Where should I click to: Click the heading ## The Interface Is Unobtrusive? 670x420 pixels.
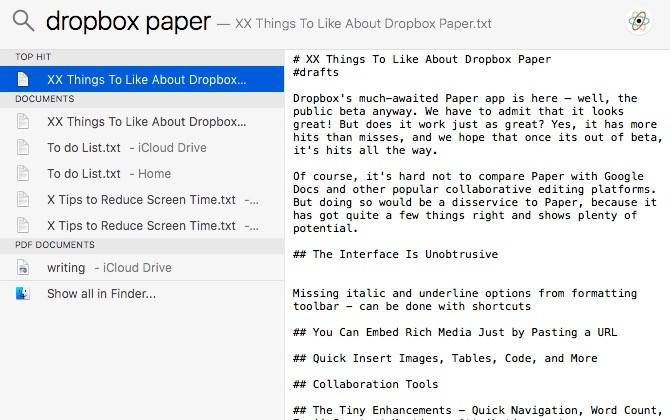coord(396,254)
